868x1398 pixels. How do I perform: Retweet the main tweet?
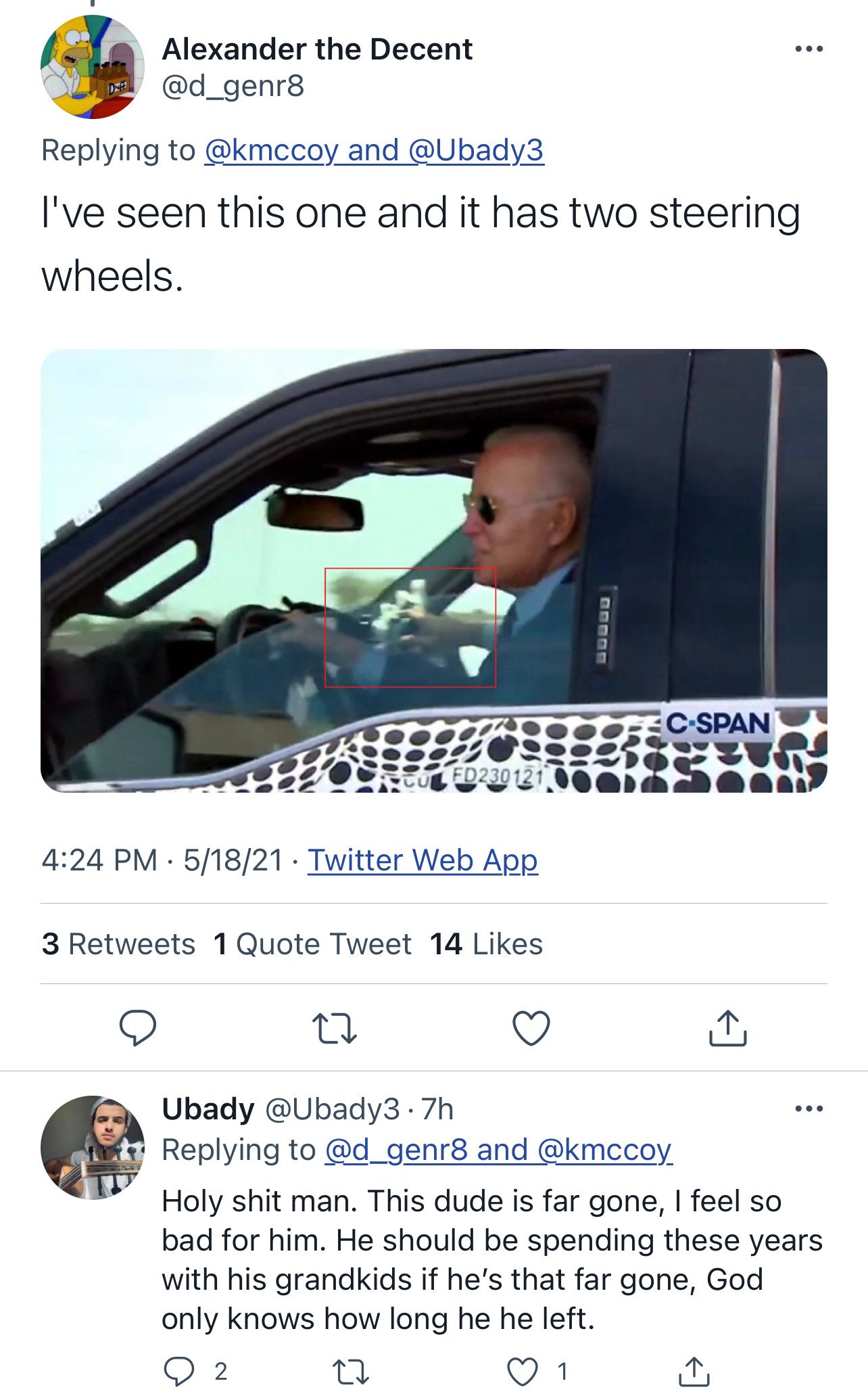coord(335,1028)
